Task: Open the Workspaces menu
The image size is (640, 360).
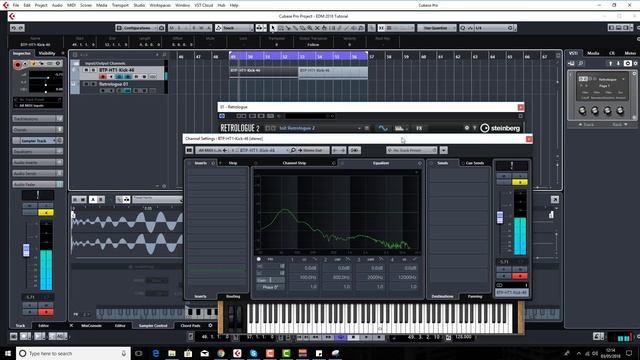Action: tap(160, 5)
